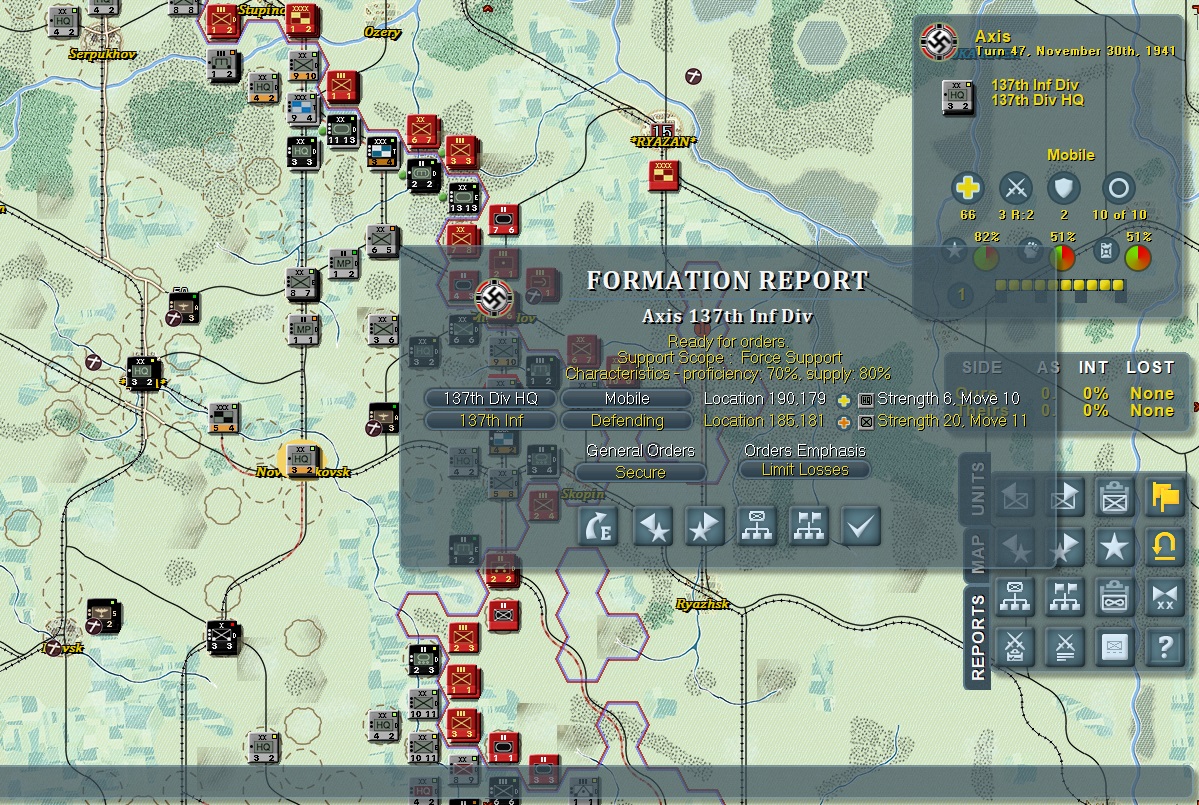The image size is (1199, 805).
Task: Switch to the REPORTS tab
Action: pyautogui.click(x=977, y=638)
